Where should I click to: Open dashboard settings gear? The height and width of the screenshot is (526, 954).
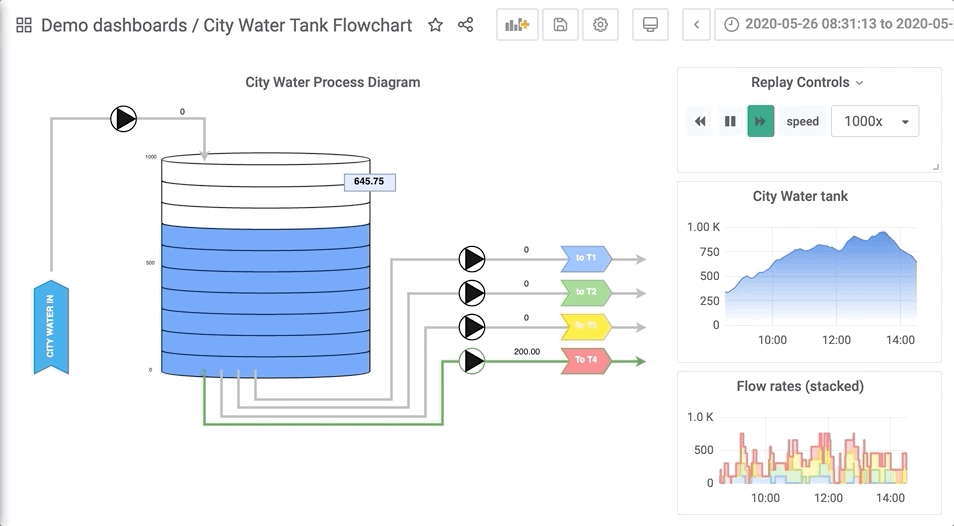(601, 25)
